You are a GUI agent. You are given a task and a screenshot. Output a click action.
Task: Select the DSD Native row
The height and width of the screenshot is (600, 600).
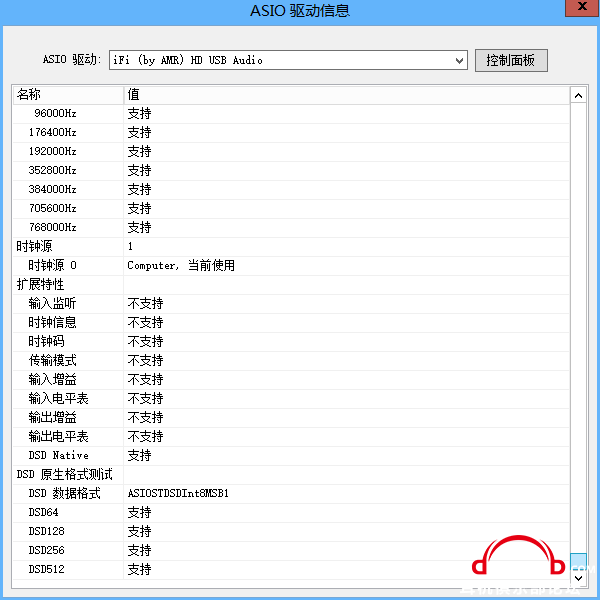291,456
